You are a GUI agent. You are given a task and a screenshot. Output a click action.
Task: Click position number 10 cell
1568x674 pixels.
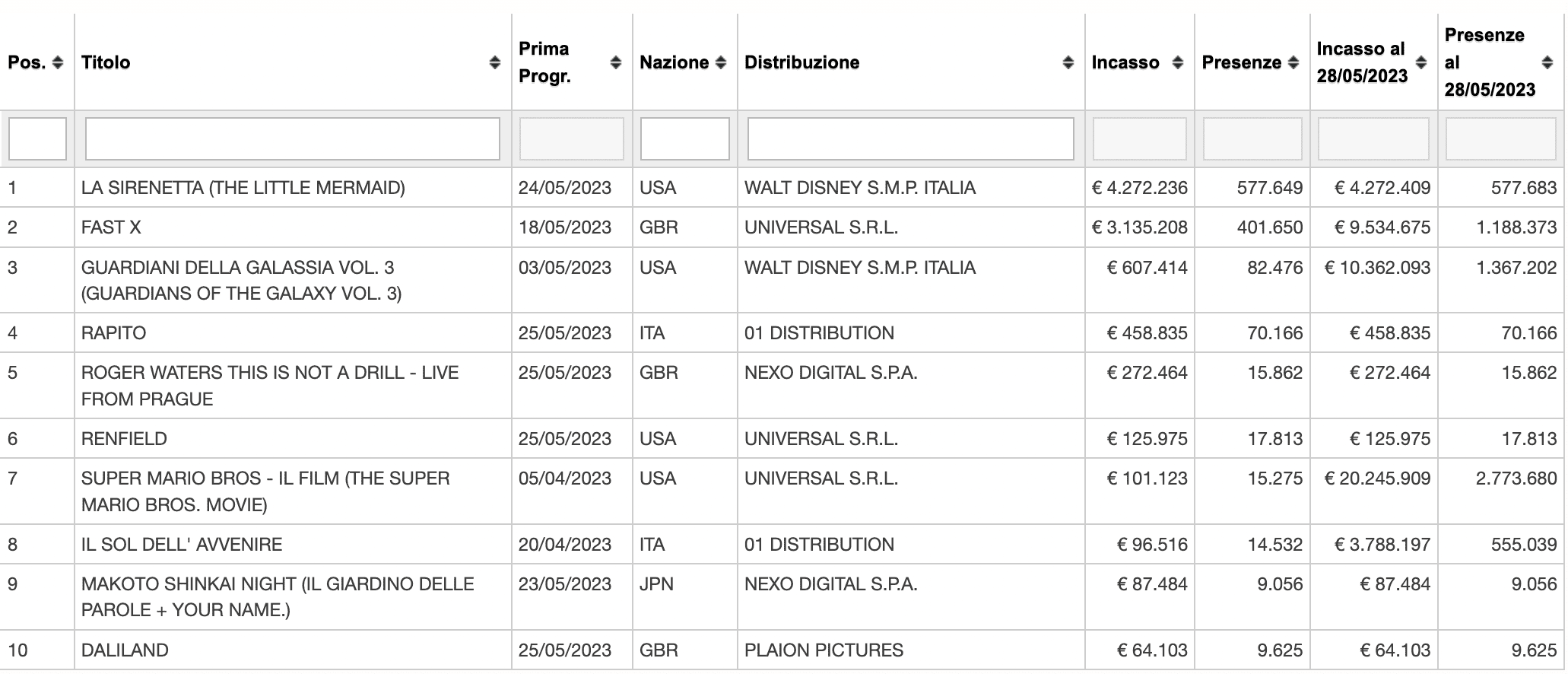pos(17,650)
